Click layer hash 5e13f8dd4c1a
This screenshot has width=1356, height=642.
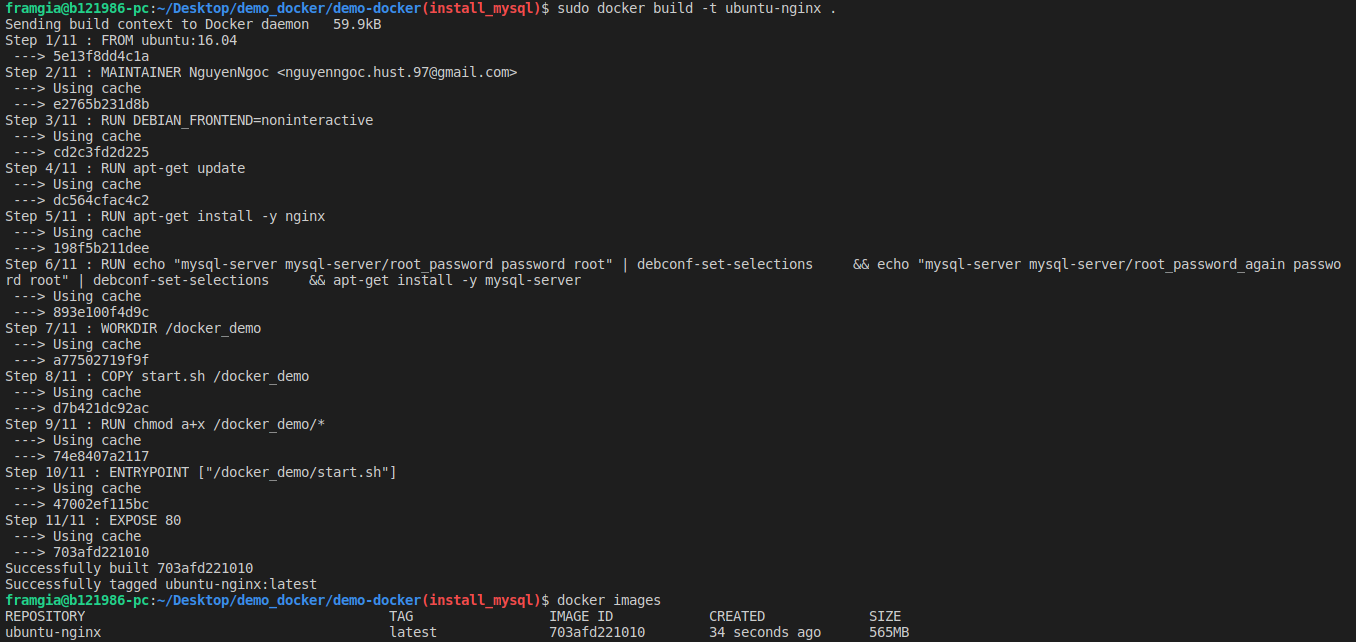click(101, 56)
